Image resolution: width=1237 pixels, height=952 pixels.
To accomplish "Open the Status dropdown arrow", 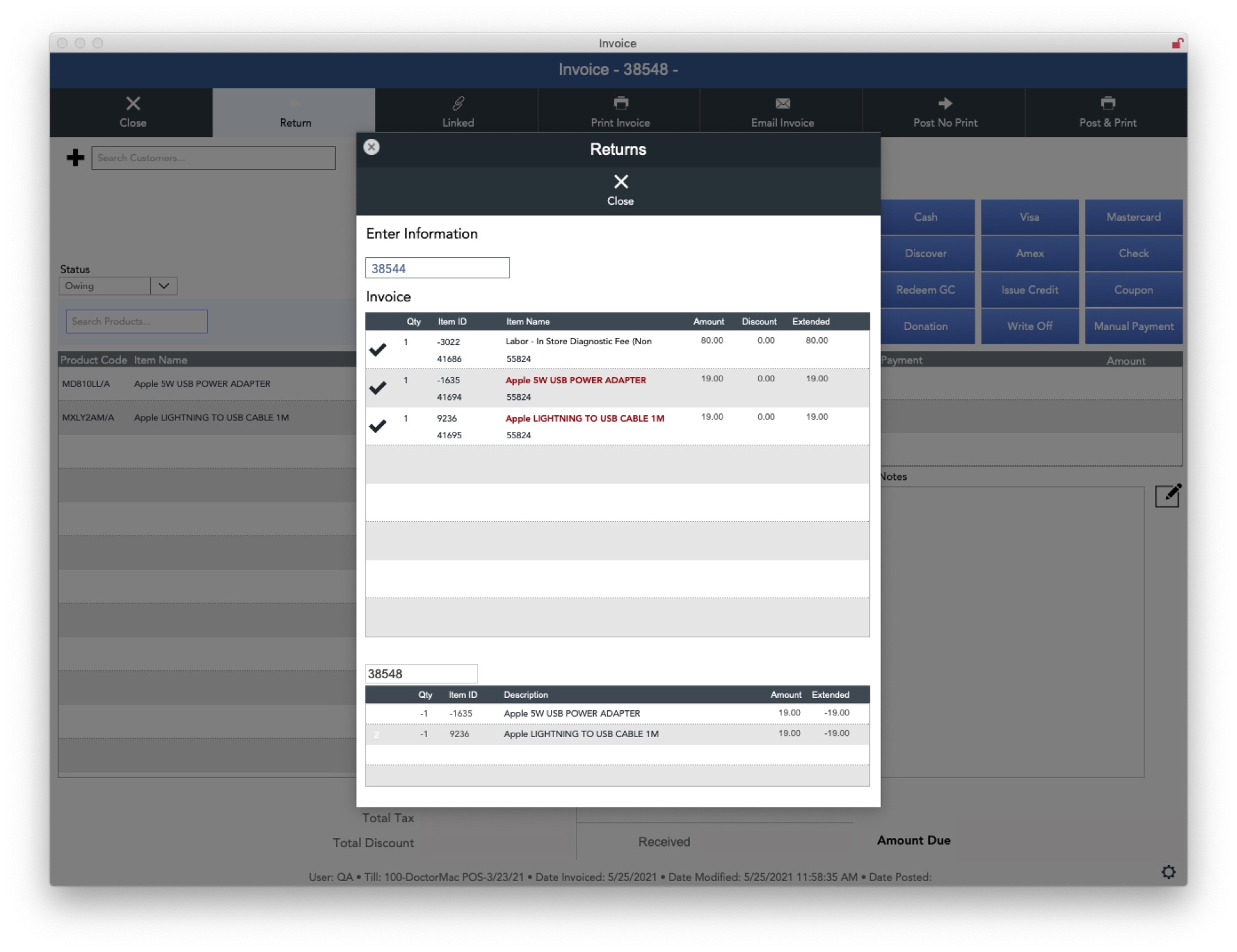I will 164,286.
